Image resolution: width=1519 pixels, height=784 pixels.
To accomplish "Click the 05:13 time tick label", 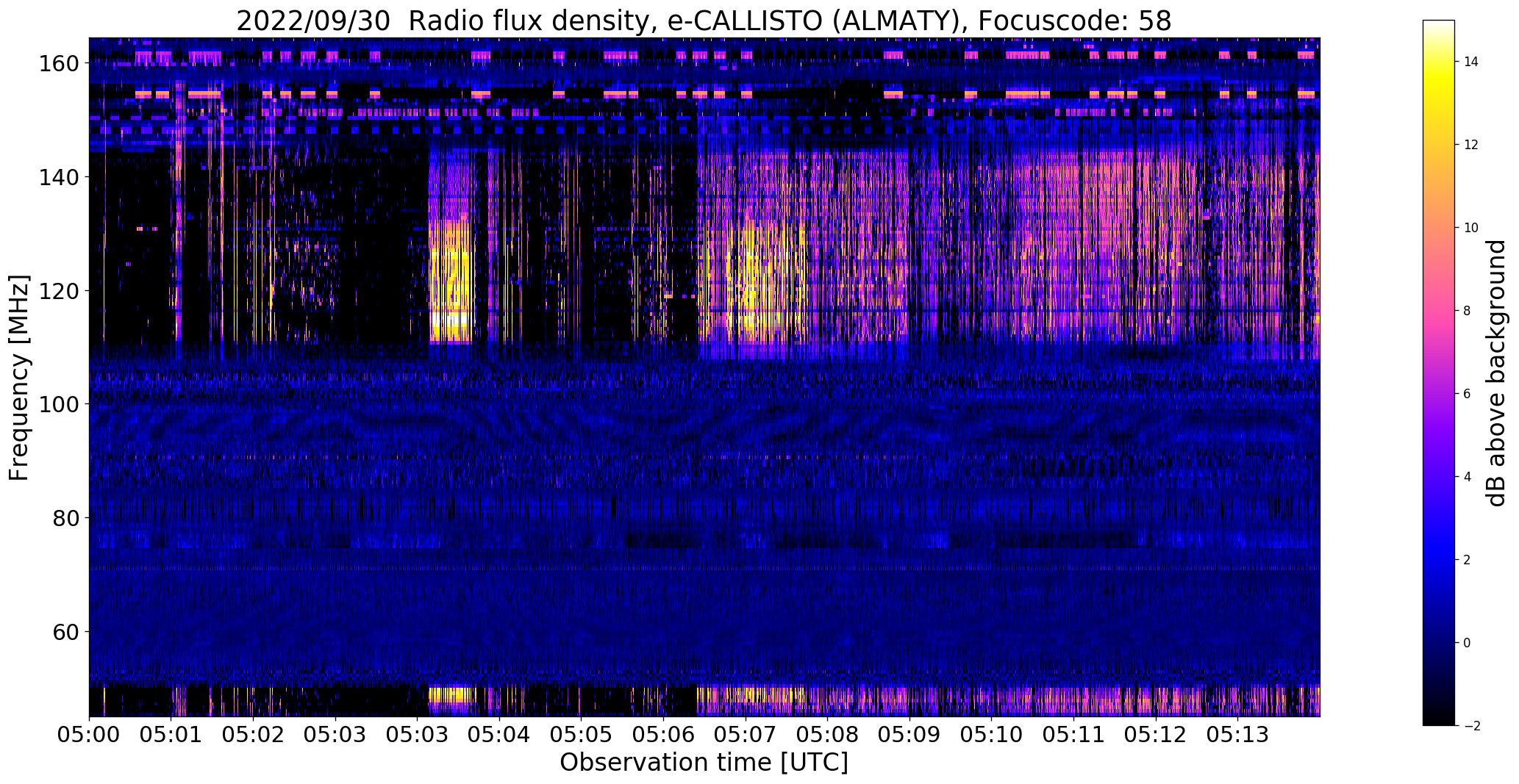I will pos(1237,733).
